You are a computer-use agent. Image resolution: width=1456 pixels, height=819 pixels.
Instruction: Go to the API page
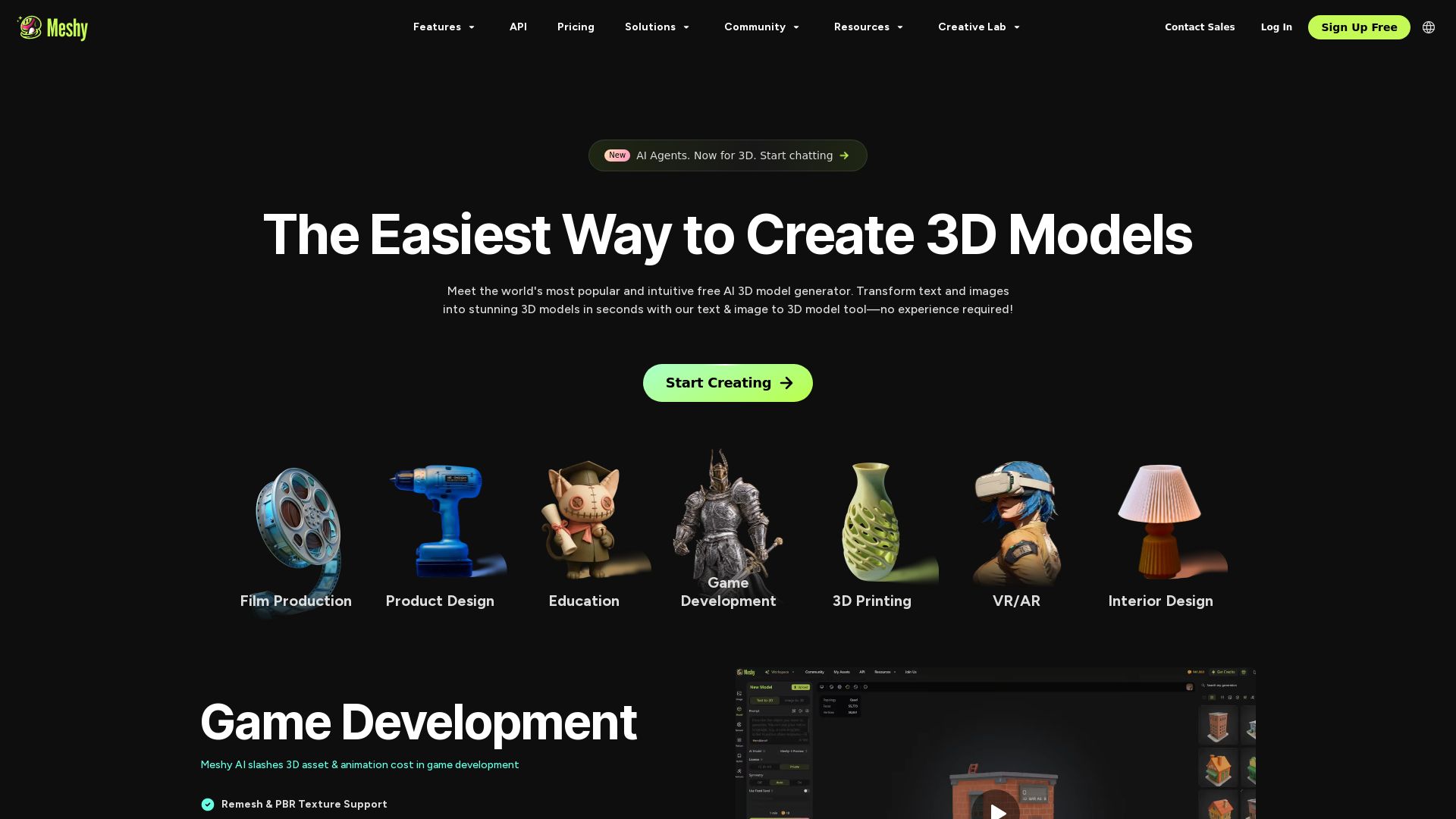(x=518, y=27)
